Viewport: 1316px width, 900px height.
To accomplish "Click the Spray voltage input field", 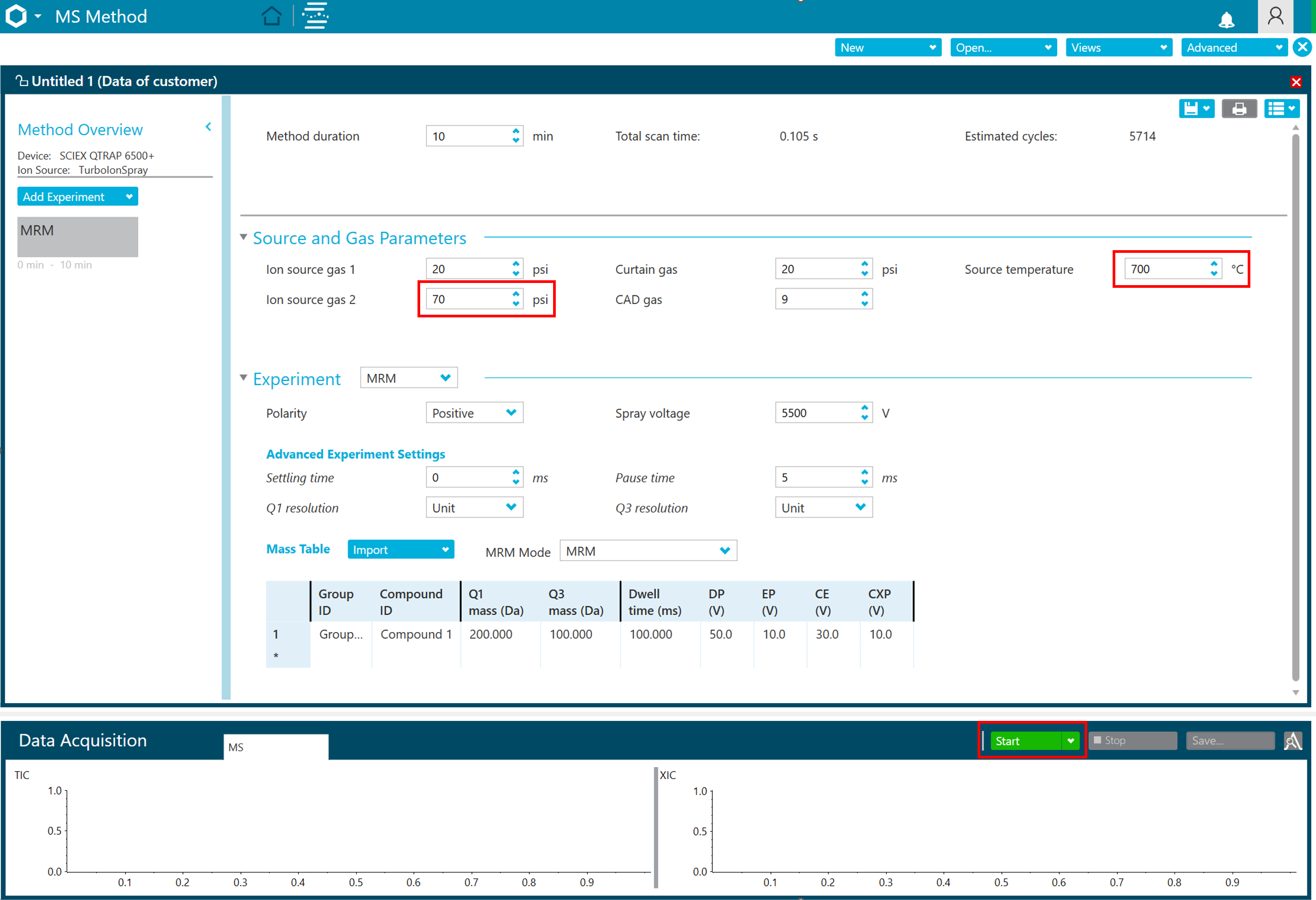I will click(816, 413).
